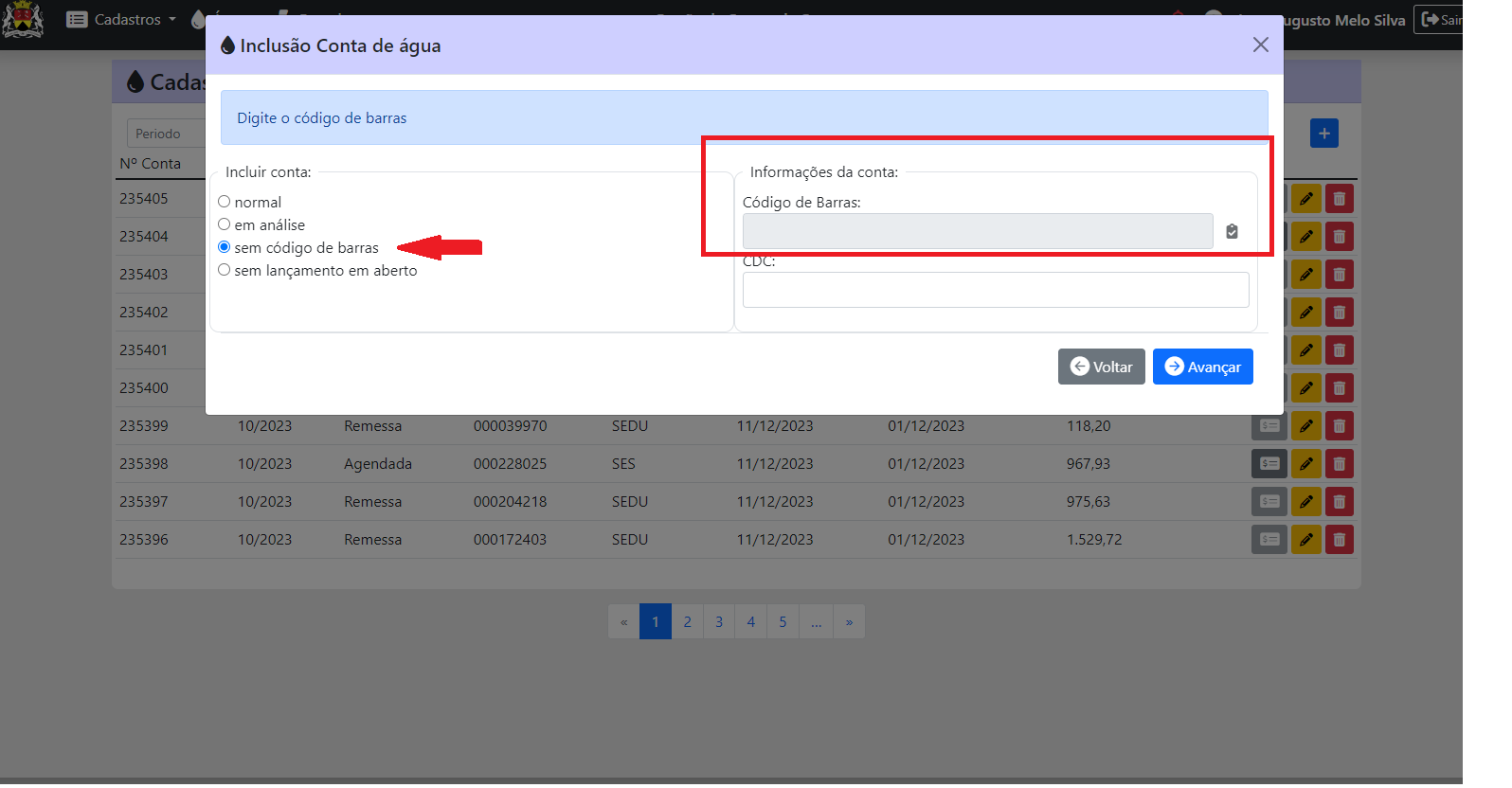Screen dimensions: 1512x788
Task: Click the Código de Barras input field
Action: 978,231
